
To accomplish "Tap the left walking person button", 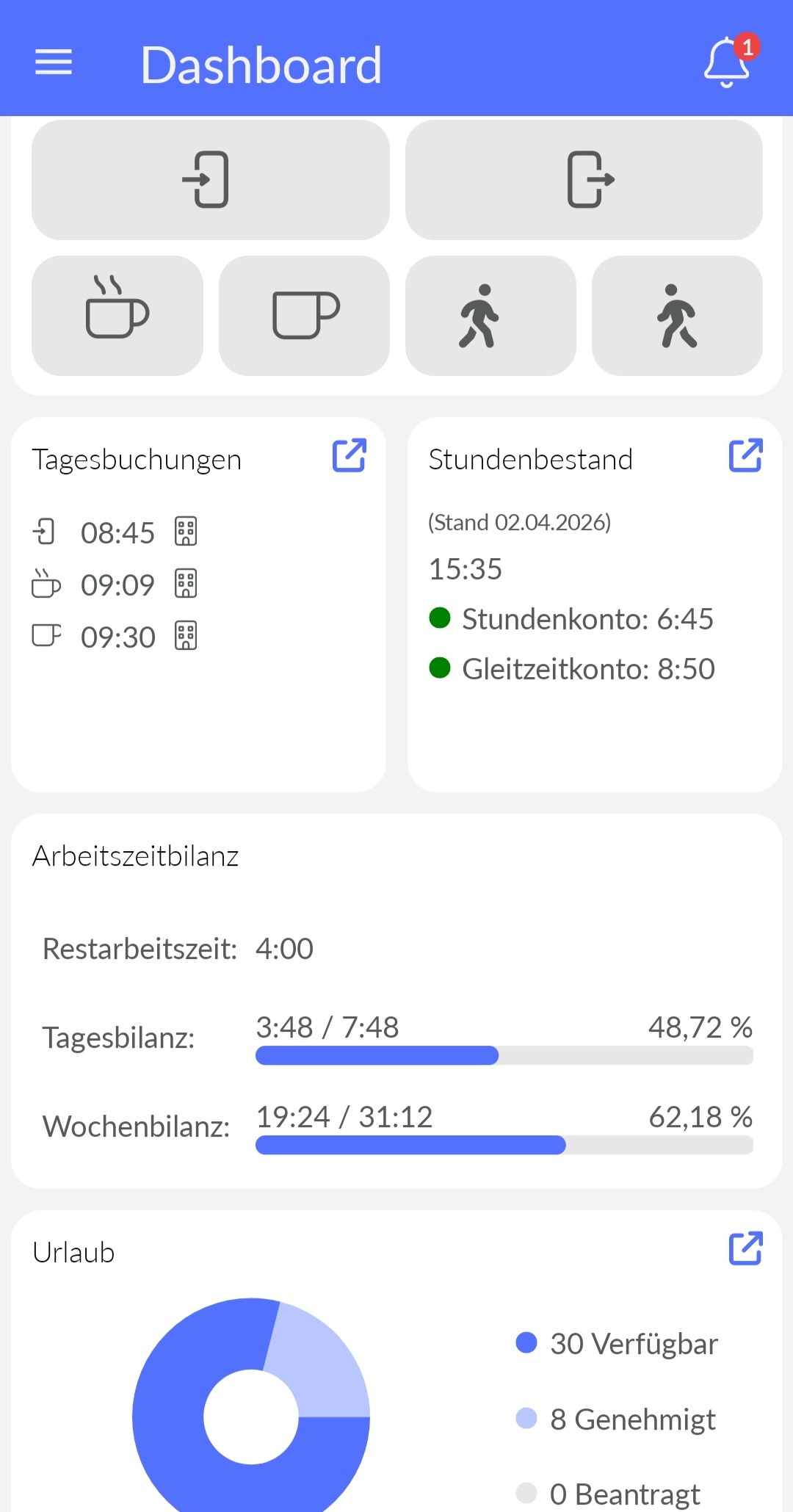I will 490,316.
